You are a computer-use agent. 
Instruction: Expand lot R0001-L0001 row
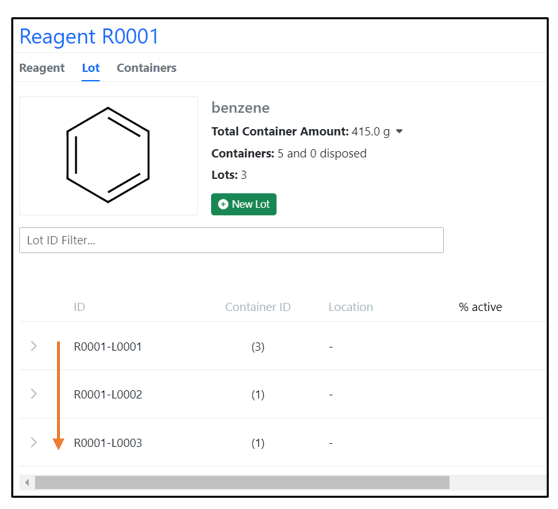coord(33,346)
